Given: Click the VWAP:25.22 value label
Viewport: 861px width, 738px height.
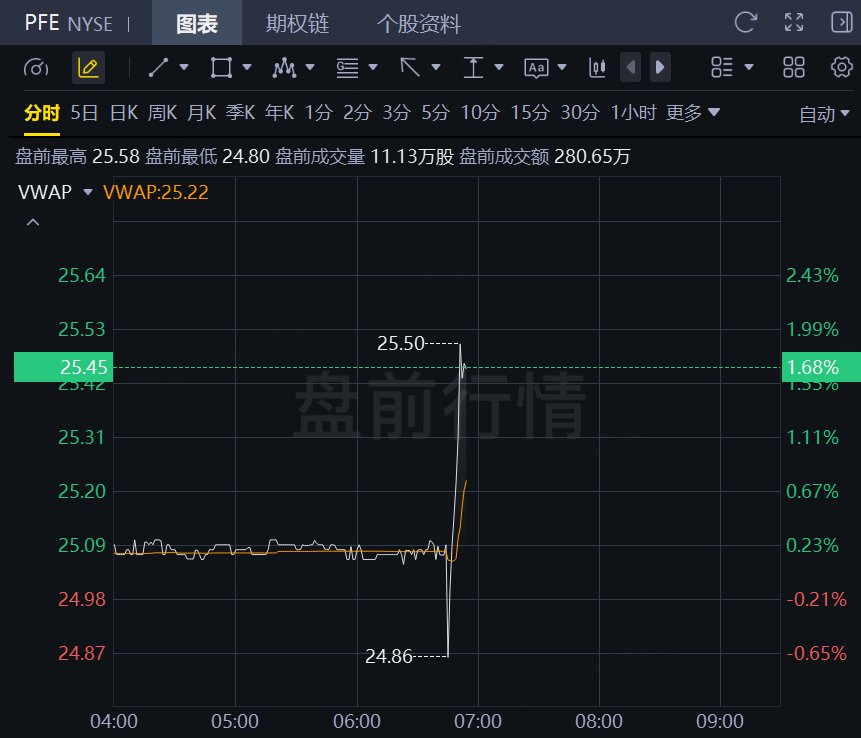Looking at the screenshot, I should click(x=155, y=192).
